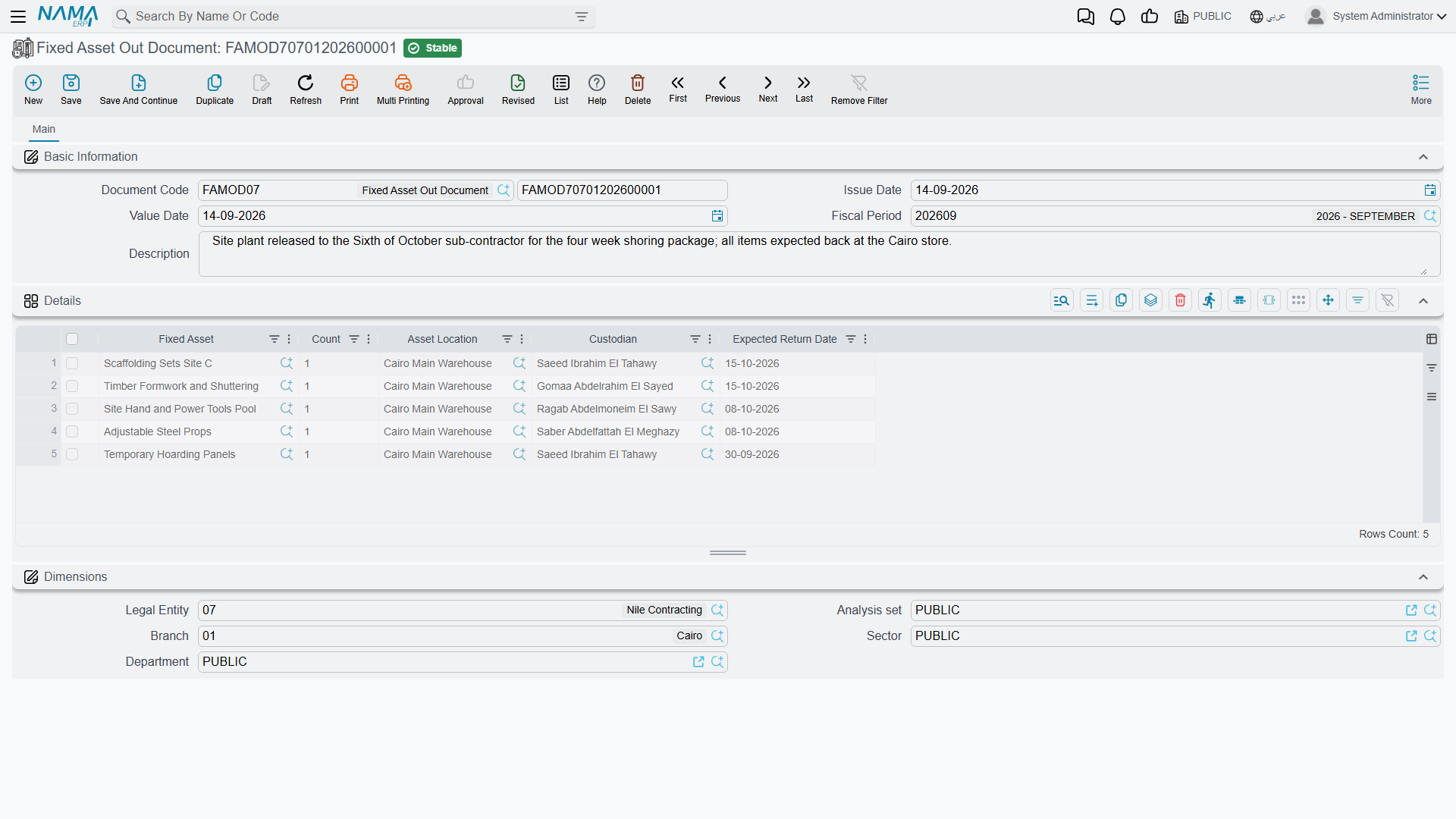Open Department external link icon
The image size is (1456, 819).
click(698, 662)
